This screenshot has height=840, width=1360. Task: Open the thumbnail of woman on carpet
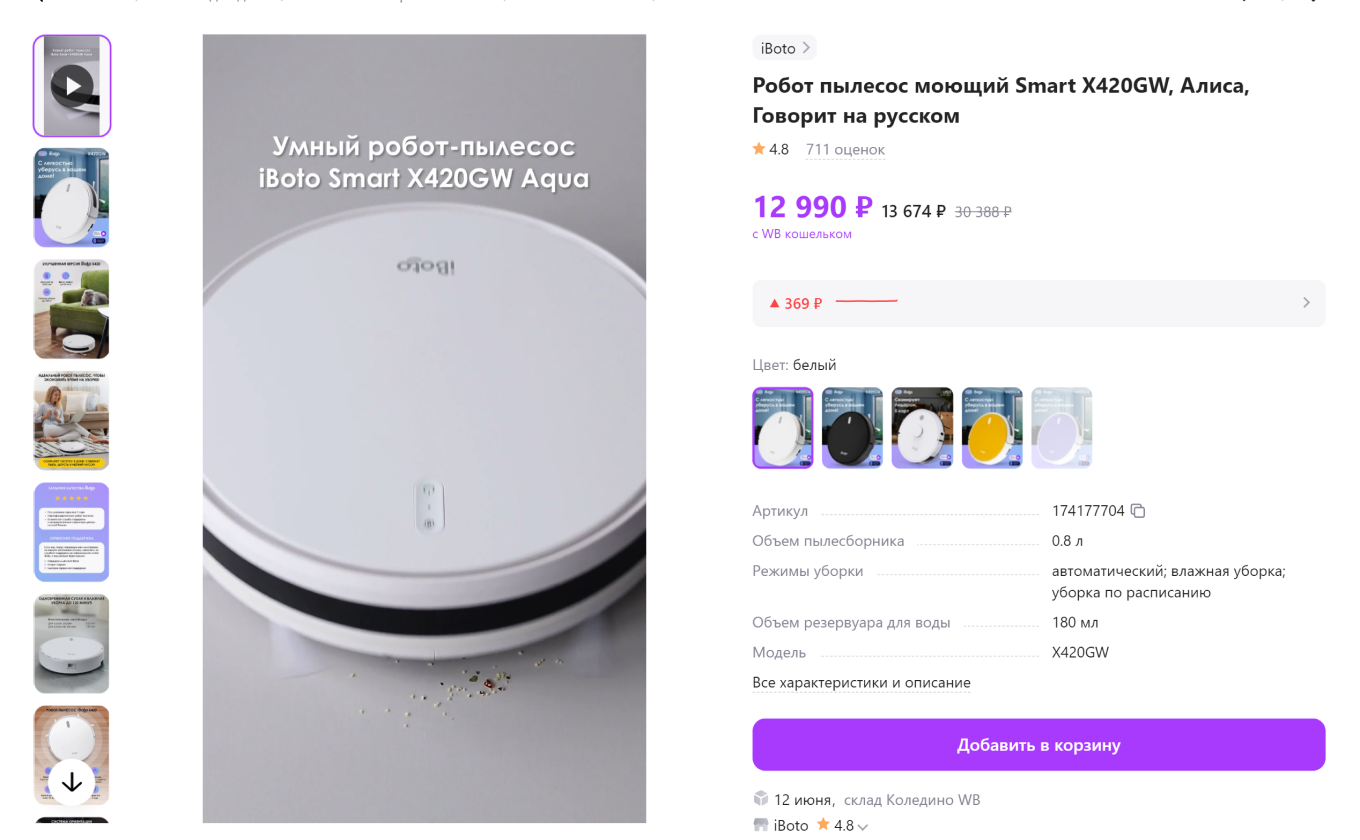[x=72, y=420]
